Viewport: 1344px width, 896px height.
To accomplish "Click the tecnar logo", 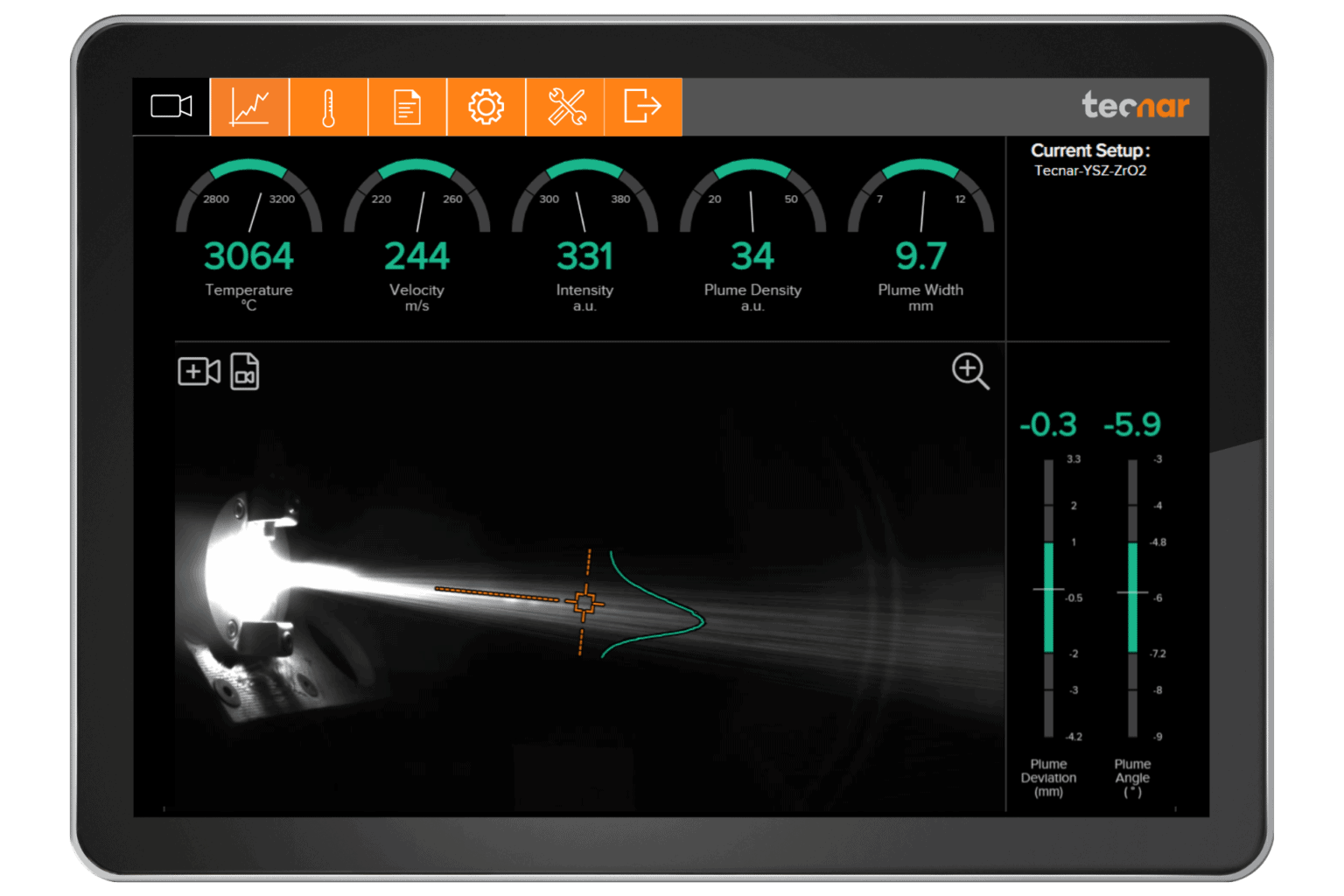I will [x=1135, y=106].
